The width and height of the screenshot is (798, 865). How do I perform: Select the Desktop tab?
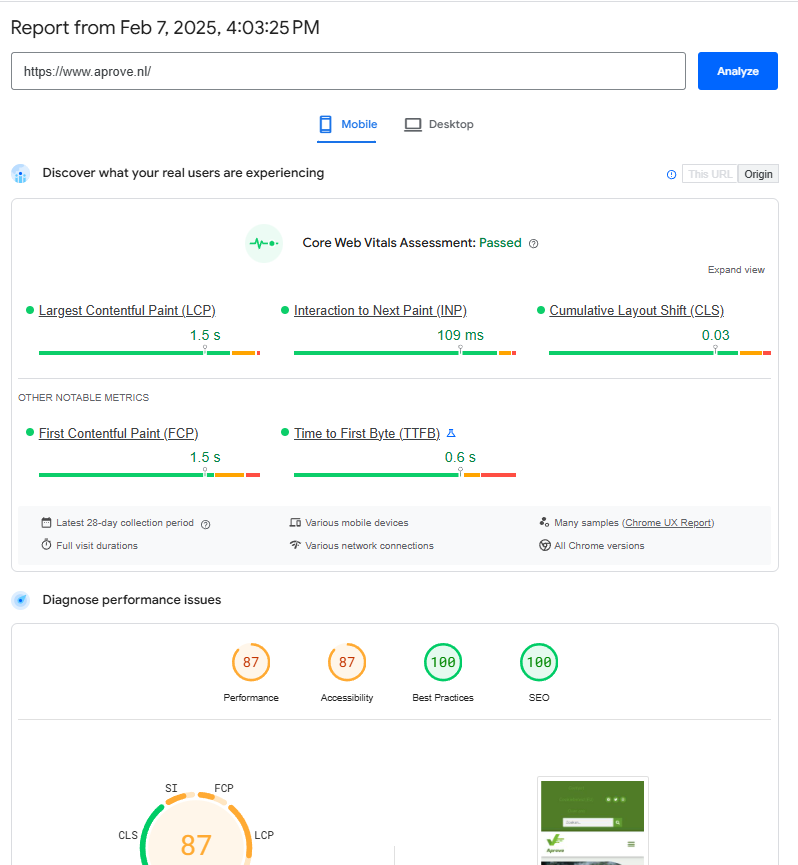439,125
